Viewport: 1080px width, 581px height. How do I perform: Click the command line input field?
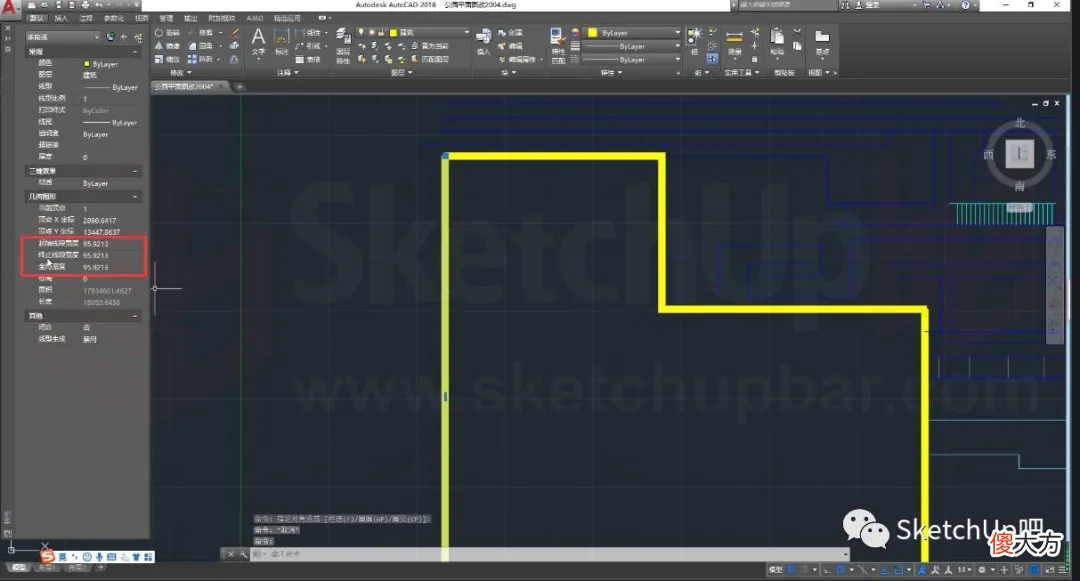[x=548, y=554]
